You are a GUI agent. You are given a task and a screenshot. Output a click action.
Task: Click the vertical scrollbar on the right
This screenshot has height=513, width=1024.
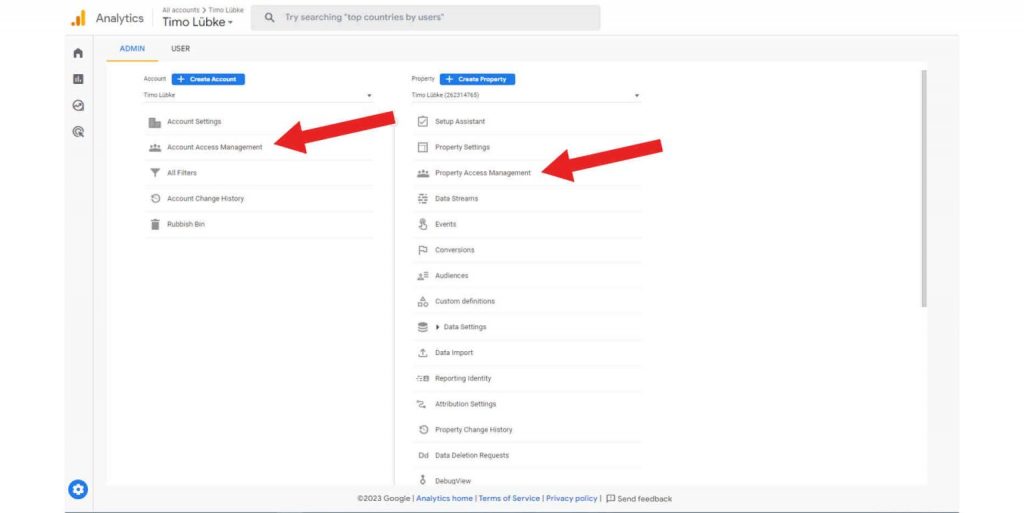pos(923,190)
